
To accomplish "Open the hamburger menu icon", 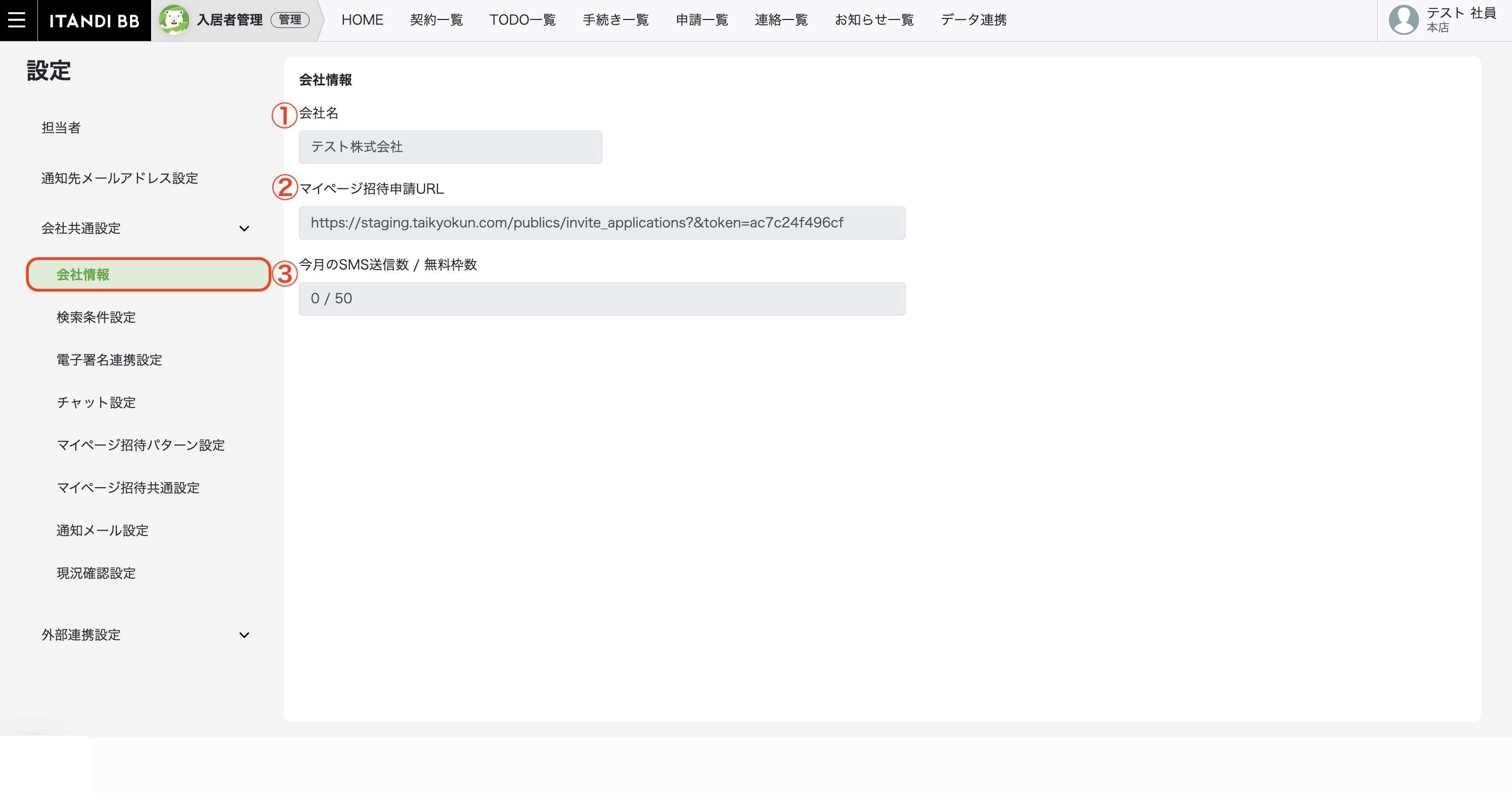I will click(16, 20).
